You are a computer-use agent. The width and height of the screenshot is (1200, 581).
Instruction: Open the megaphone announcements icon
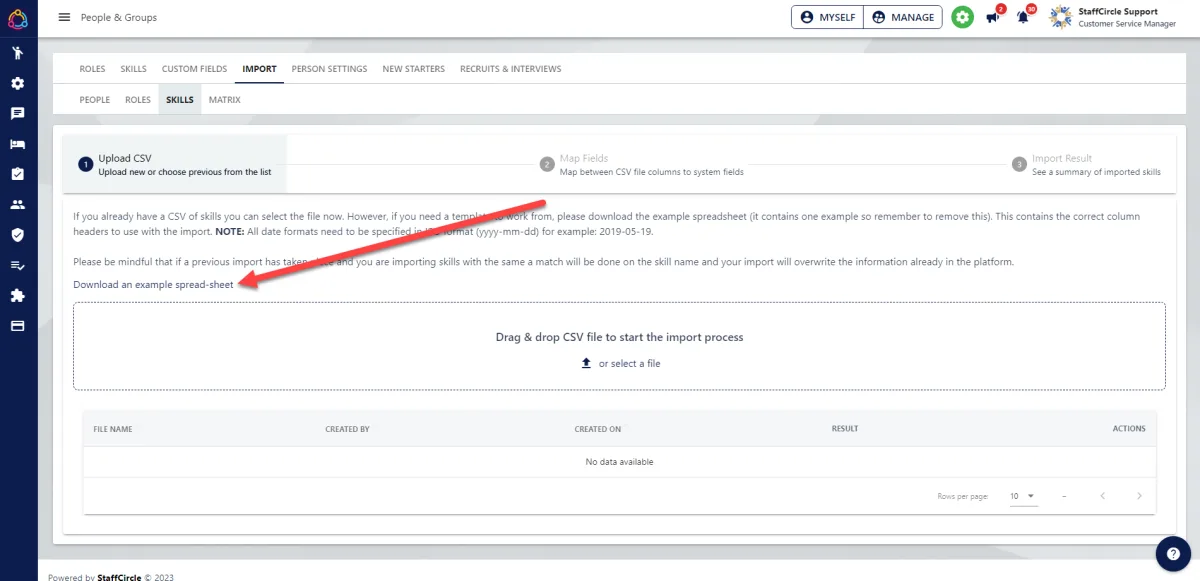point(993,17)
